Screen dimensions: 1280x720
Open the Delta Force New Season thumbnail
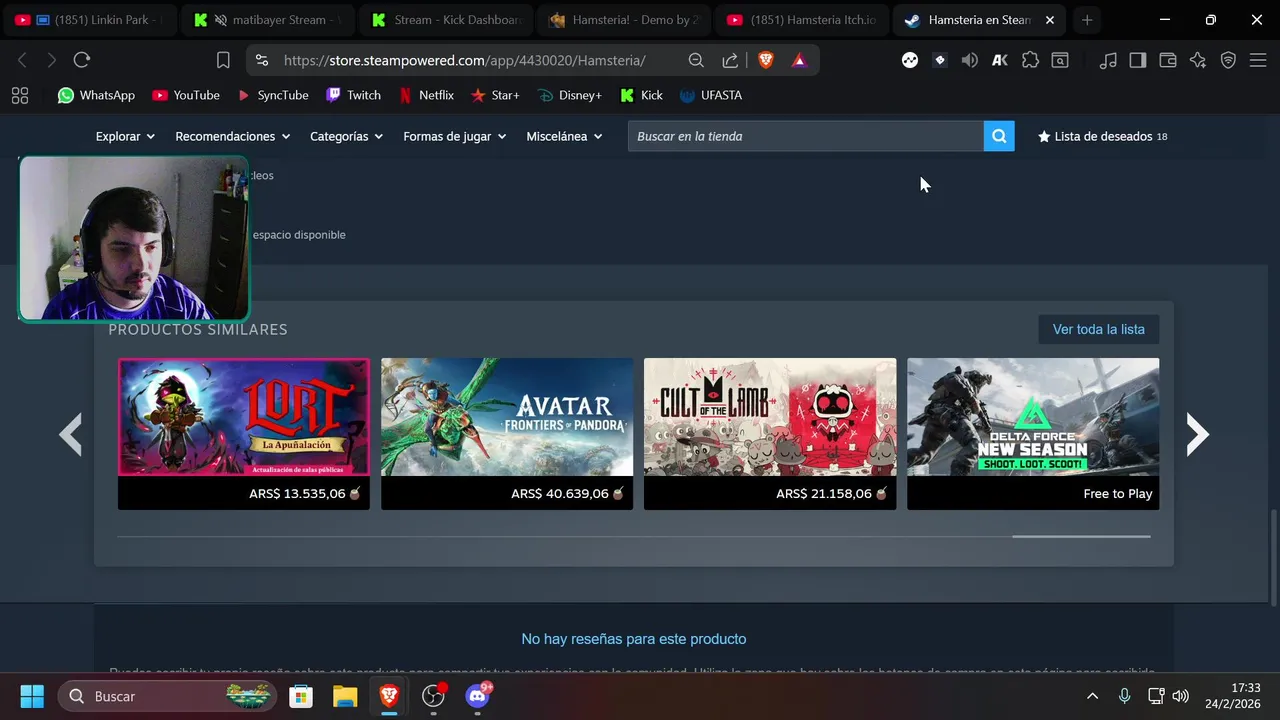[x=1033, y=417]
